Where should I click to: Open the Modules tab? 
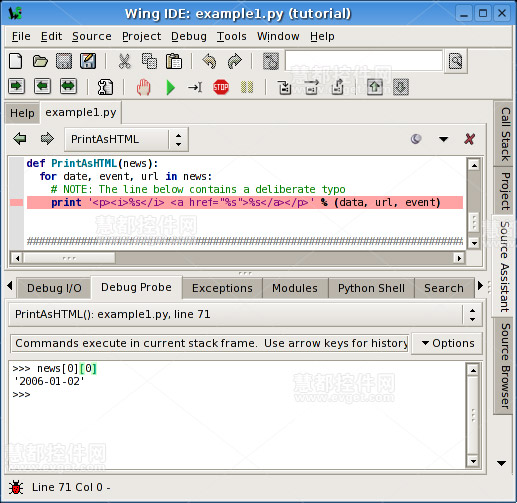click(295, 288)
